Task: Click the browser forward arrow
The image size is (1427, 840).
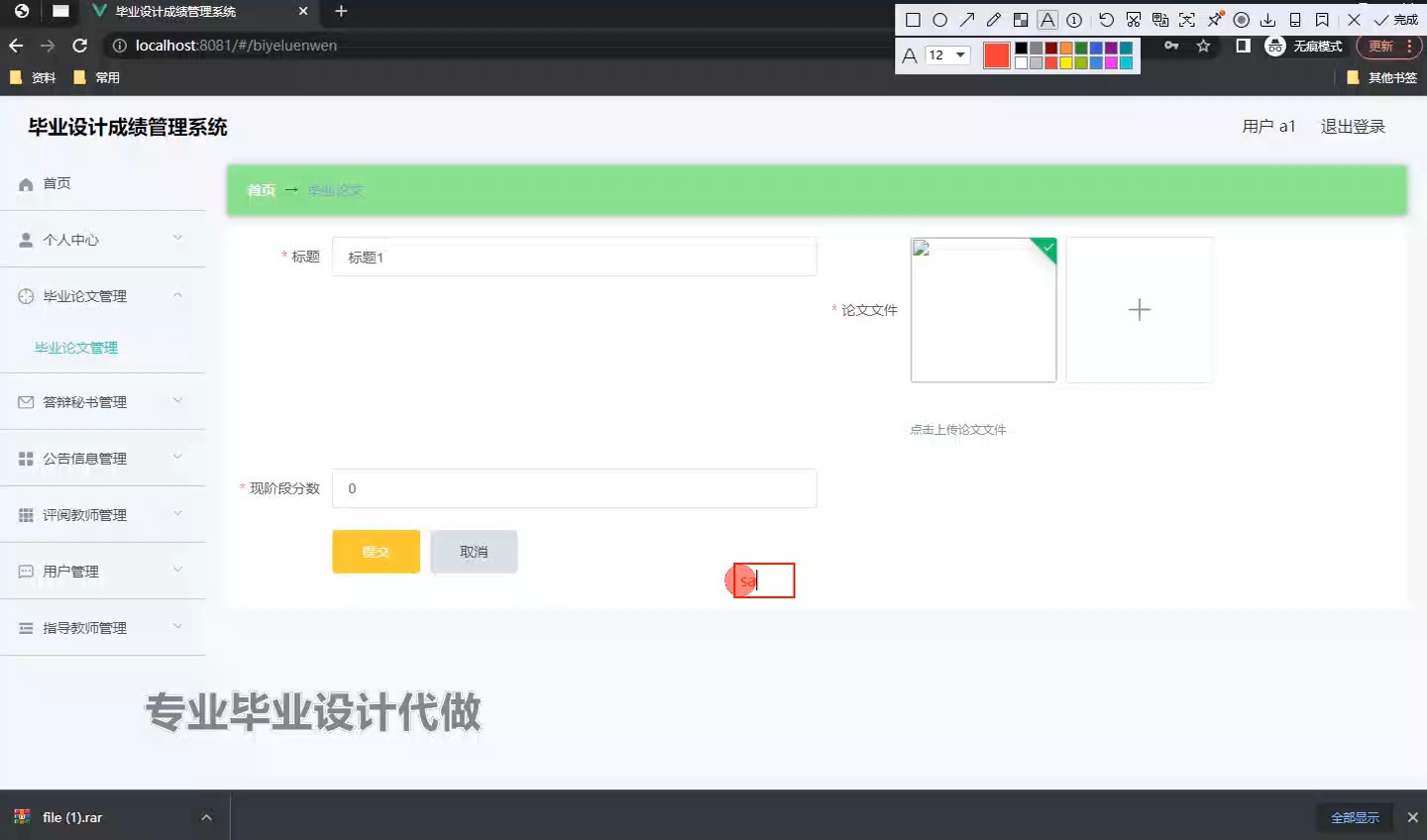Action: 48,46
